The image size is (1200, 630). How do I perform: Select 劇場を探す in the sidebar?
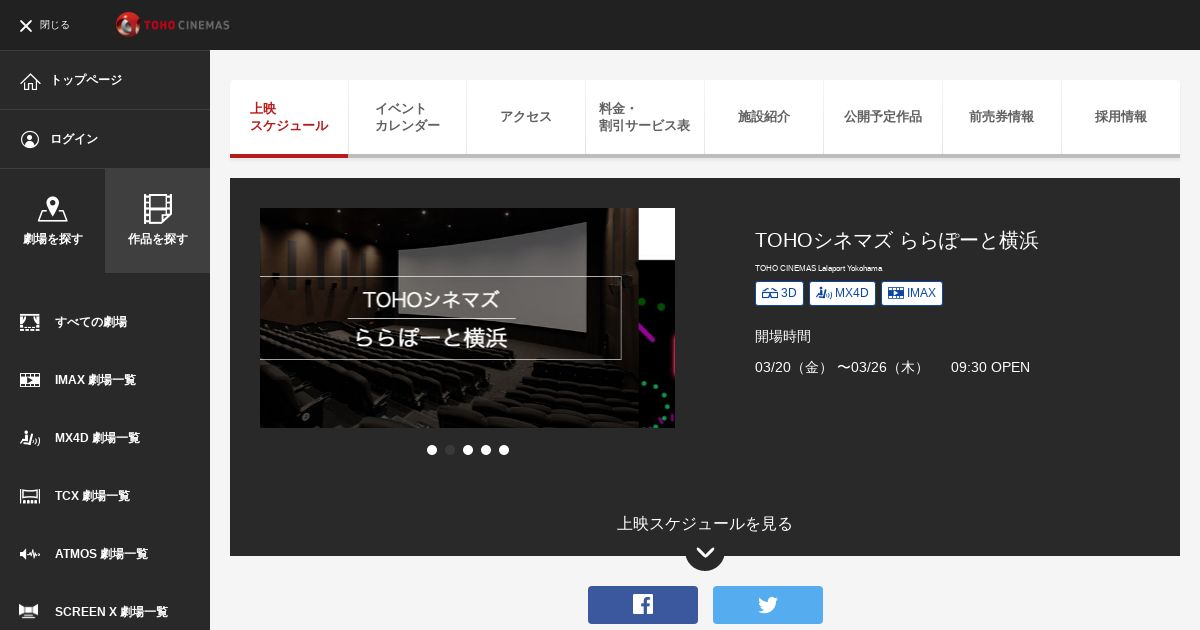(x=52, y=221)
